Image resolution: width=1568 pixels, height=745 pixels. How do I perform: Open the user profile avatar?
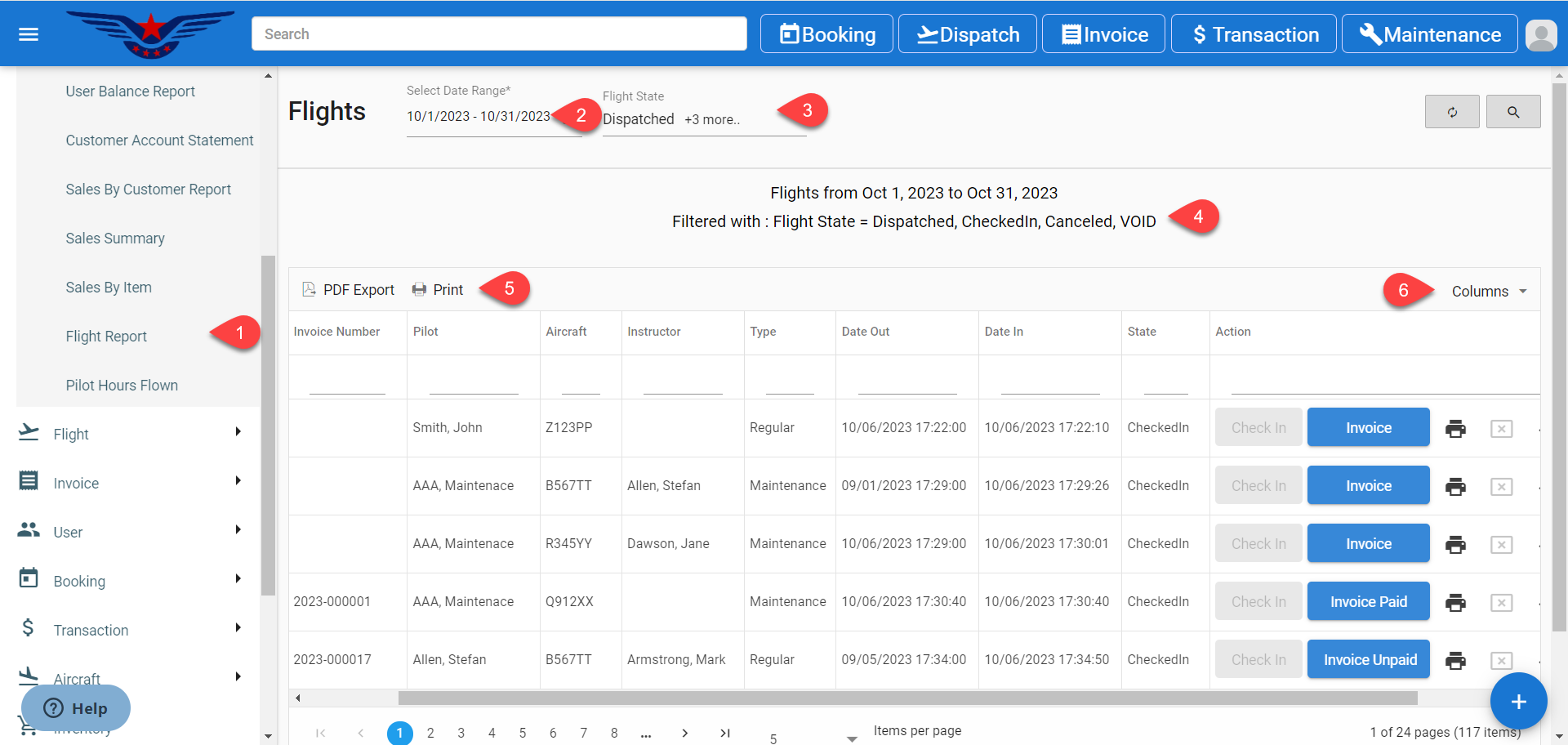1541,35
